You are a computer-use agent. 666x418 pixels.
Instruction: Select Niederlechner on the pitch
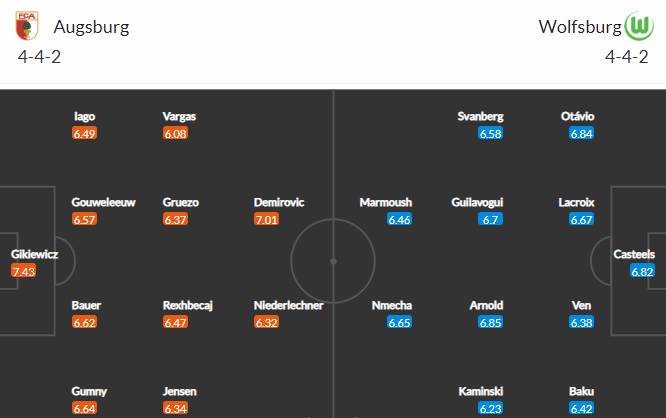tap(288, 305)
